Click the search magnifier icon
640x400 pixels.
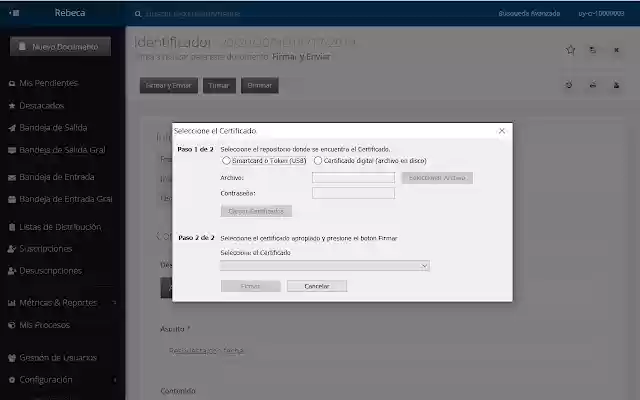138,14
